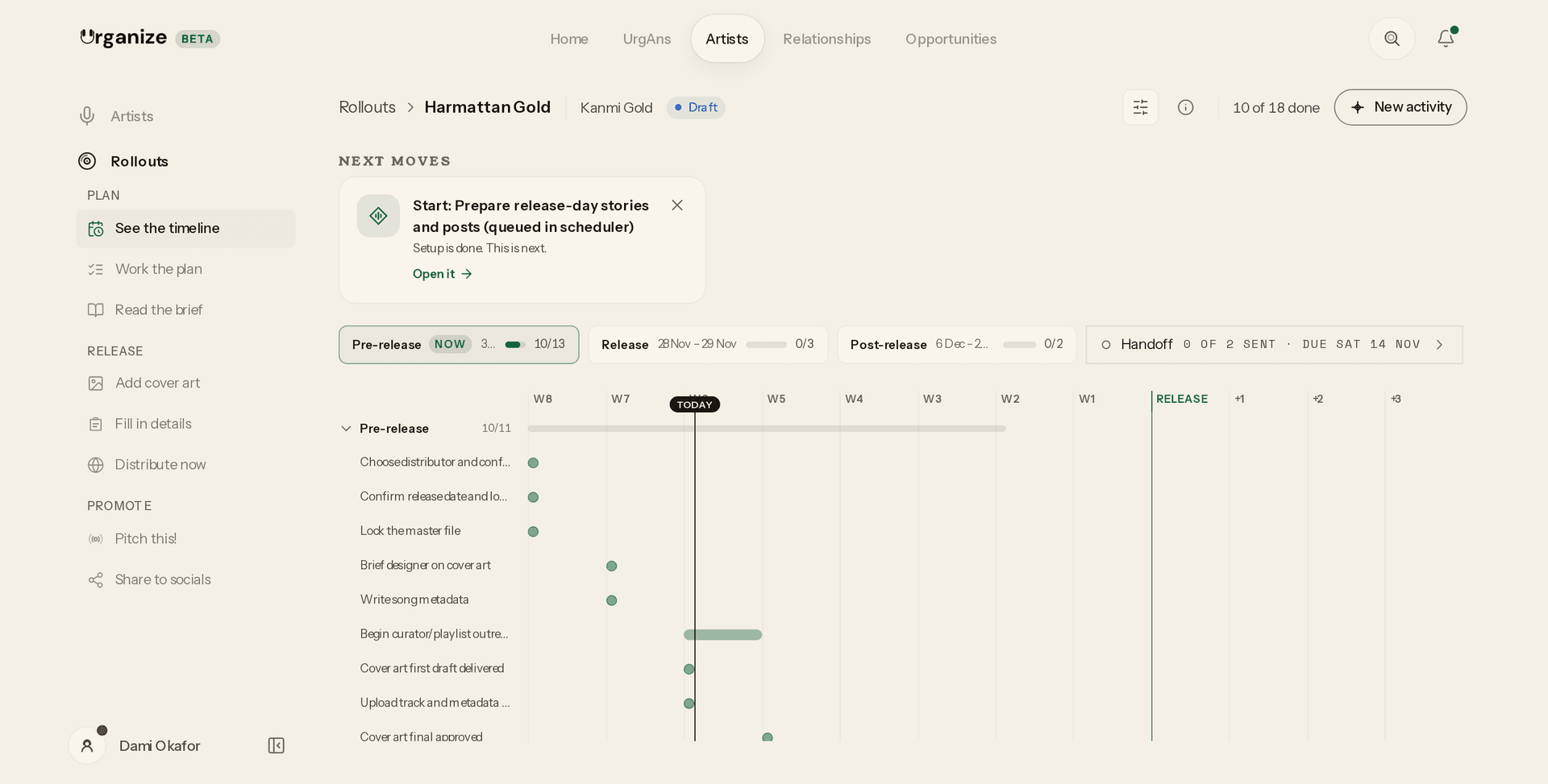Click the TODAY timeline marker
This screenshot has height=784, width=1548.
[x=694, y=404]
